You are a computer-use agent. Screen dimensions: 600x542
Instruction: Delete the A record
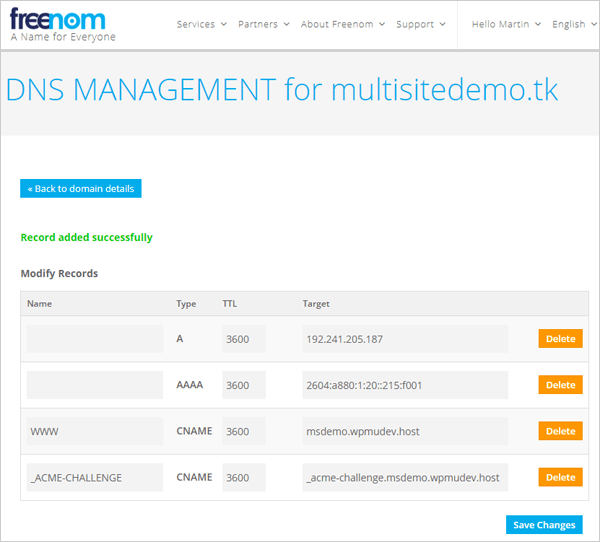(x=560, y=339)
